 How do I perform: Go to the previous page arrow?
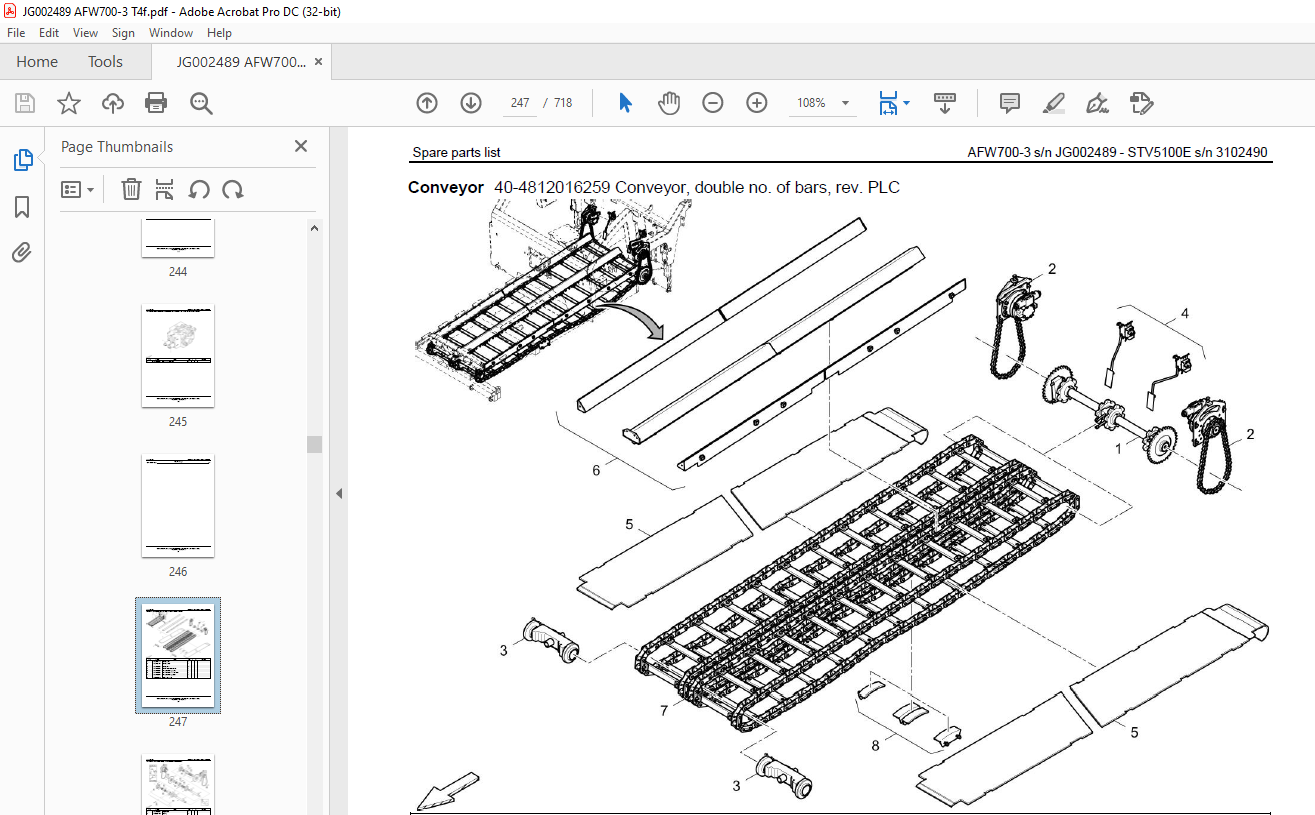(x=427, y=103)
